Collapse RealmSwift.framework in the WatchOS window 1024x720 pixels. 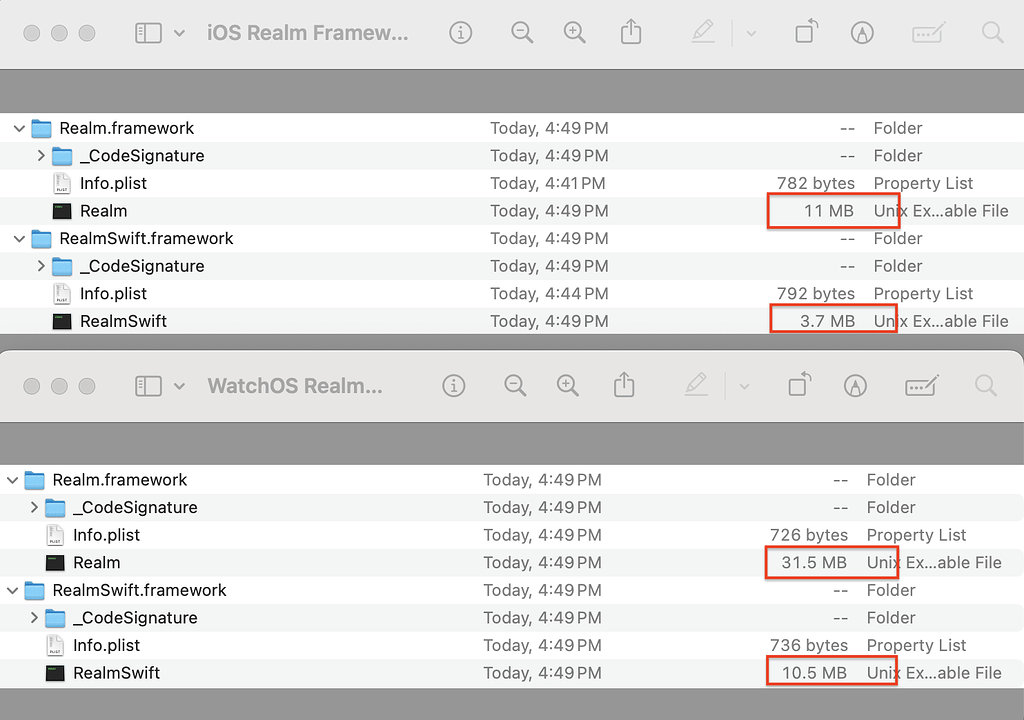[12, 590]
